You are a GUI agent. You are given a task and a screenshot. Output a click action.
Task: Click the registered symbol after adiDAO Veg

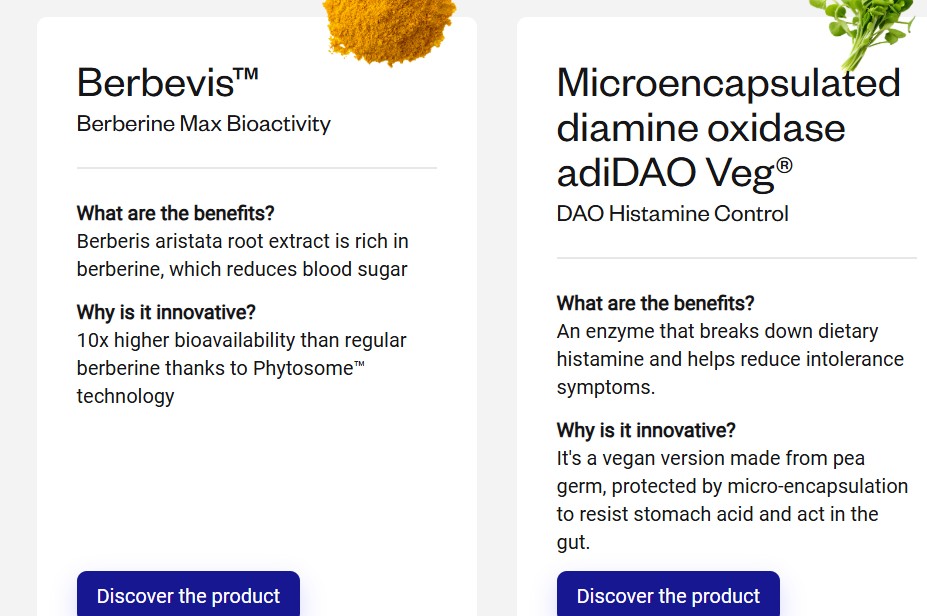click(784, 165)
